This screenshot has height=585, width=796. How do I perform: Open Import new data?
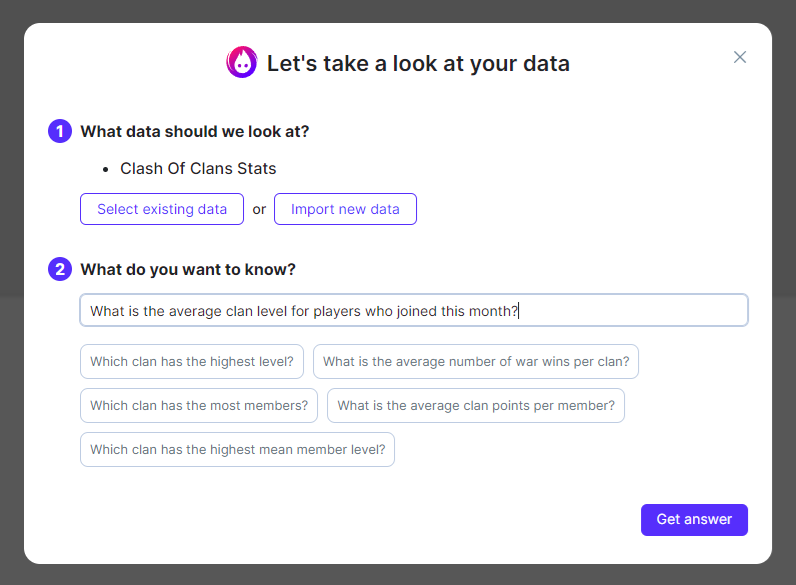(345, 209)
